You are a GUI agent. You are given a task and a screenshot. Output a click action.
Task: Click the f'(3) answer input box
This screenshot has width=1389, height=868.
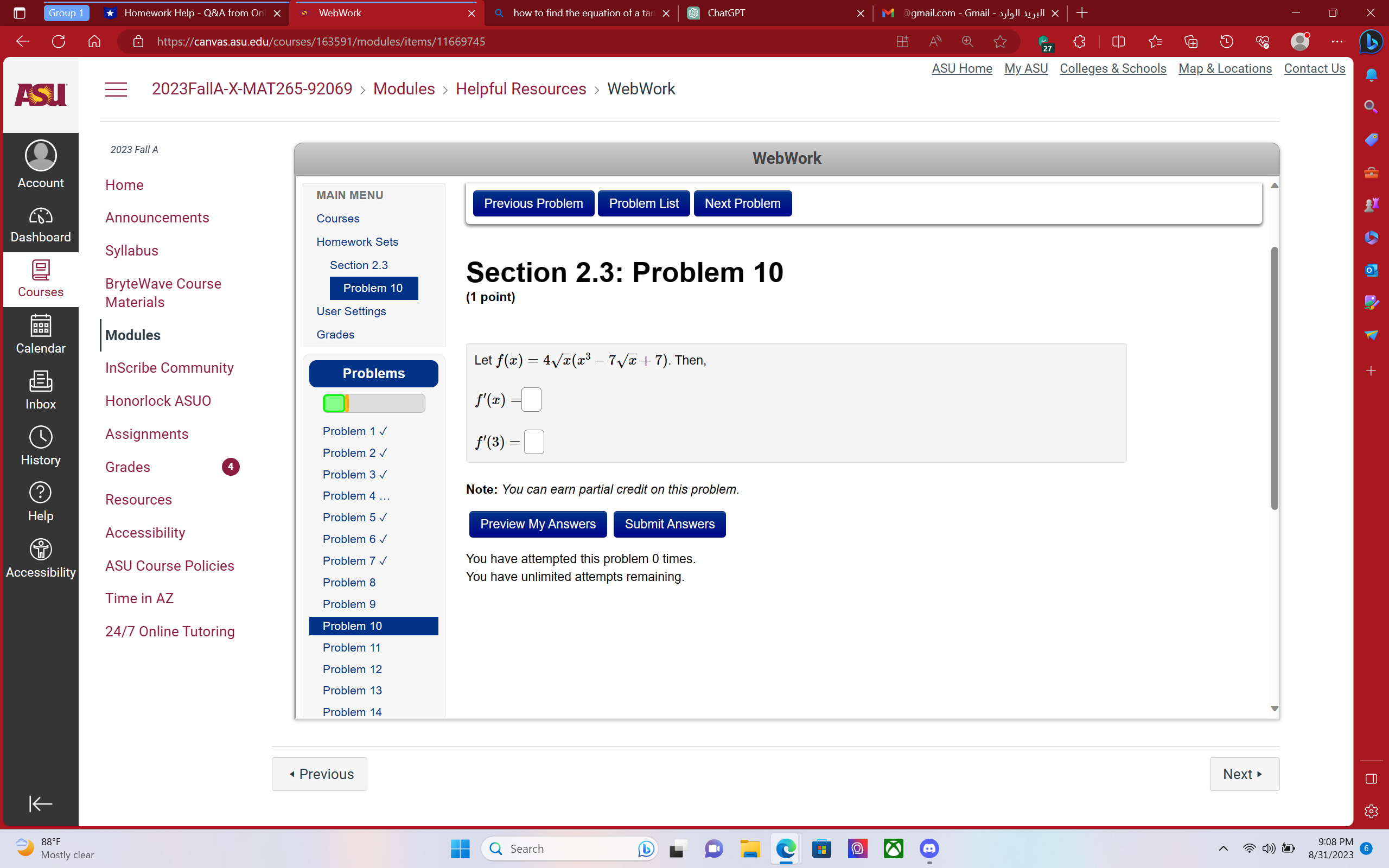point(534,441)
